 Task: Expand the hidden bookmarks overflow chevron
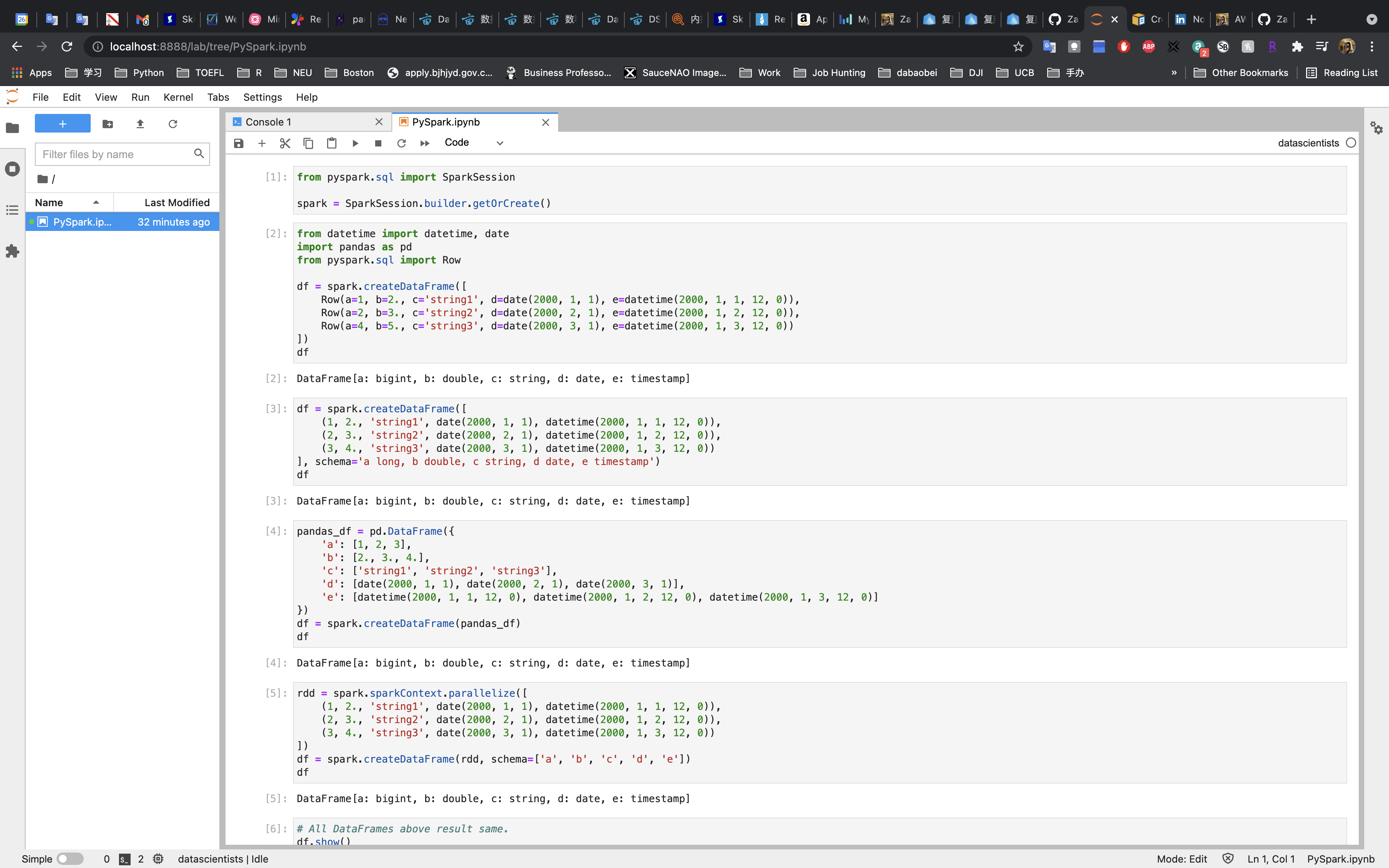point(1174,73)
